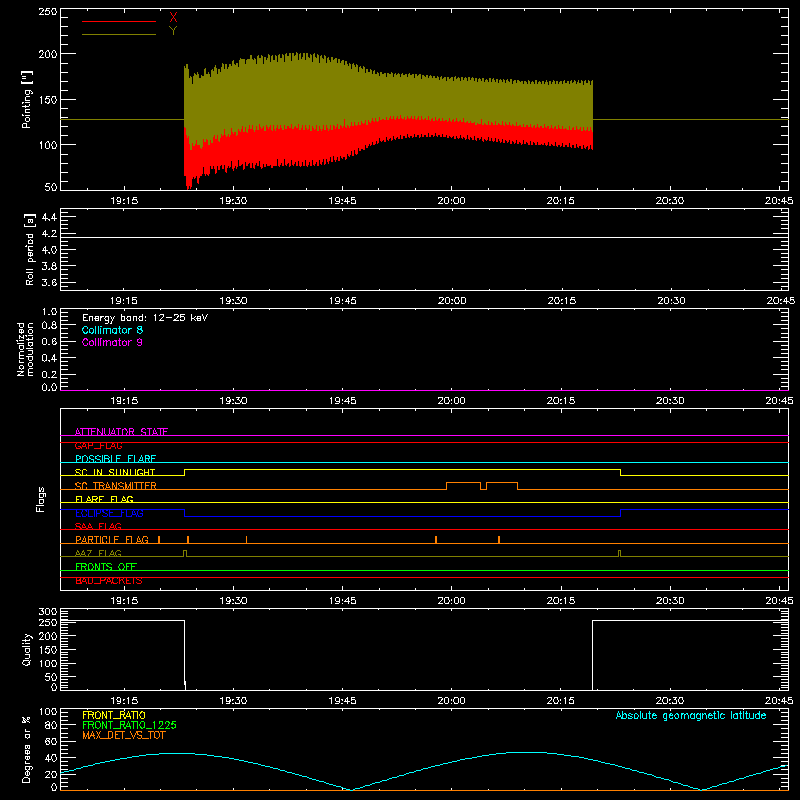Click the 200 tick on Pointing axis

[x=47, y=54]
